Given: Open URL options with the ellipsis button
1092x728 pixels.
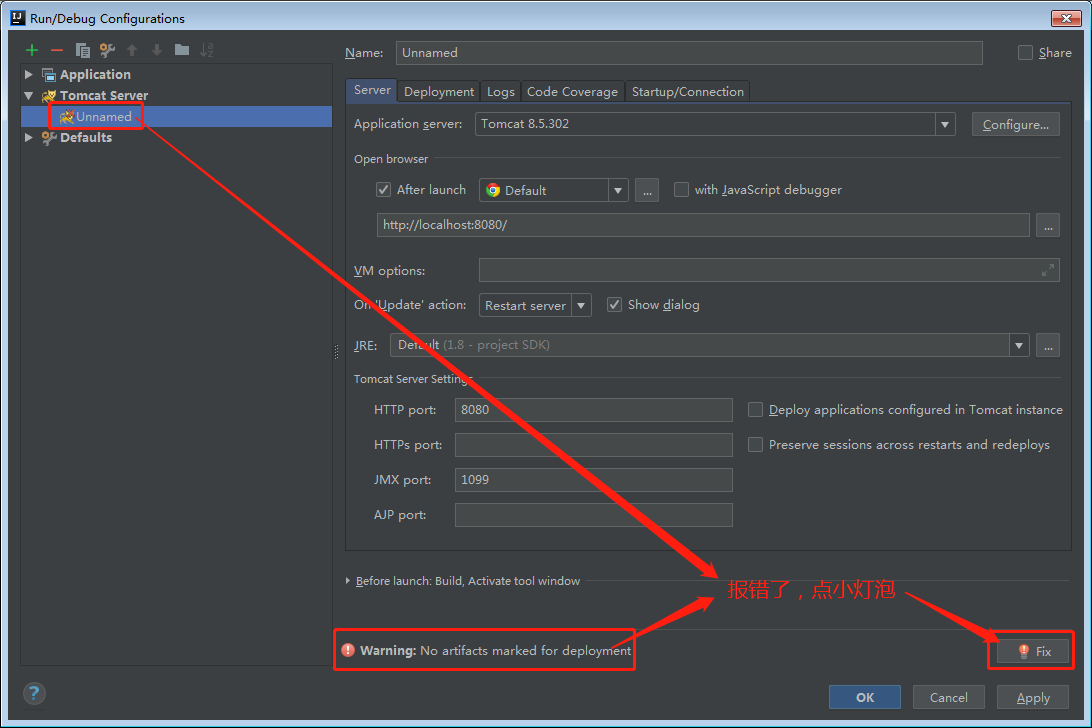Looking at the screenshot, I should [x=1048, y=225].
